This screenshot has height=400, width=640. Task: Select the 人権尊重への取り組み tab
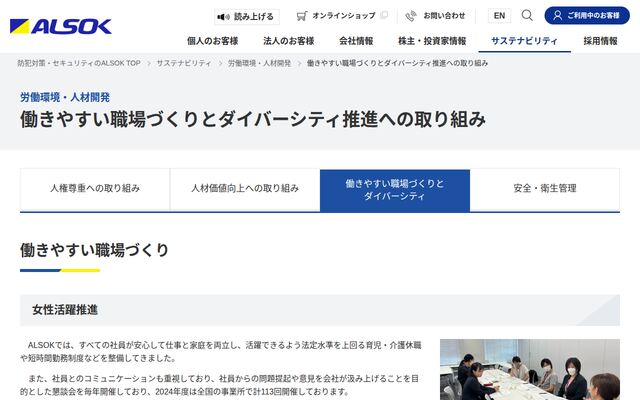(95, 189)
